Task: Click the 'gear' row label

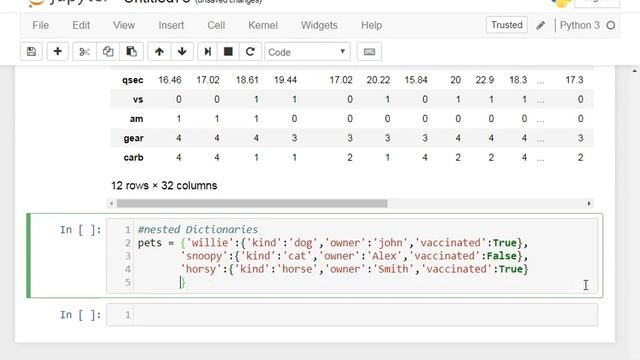Action: (133, 138)
